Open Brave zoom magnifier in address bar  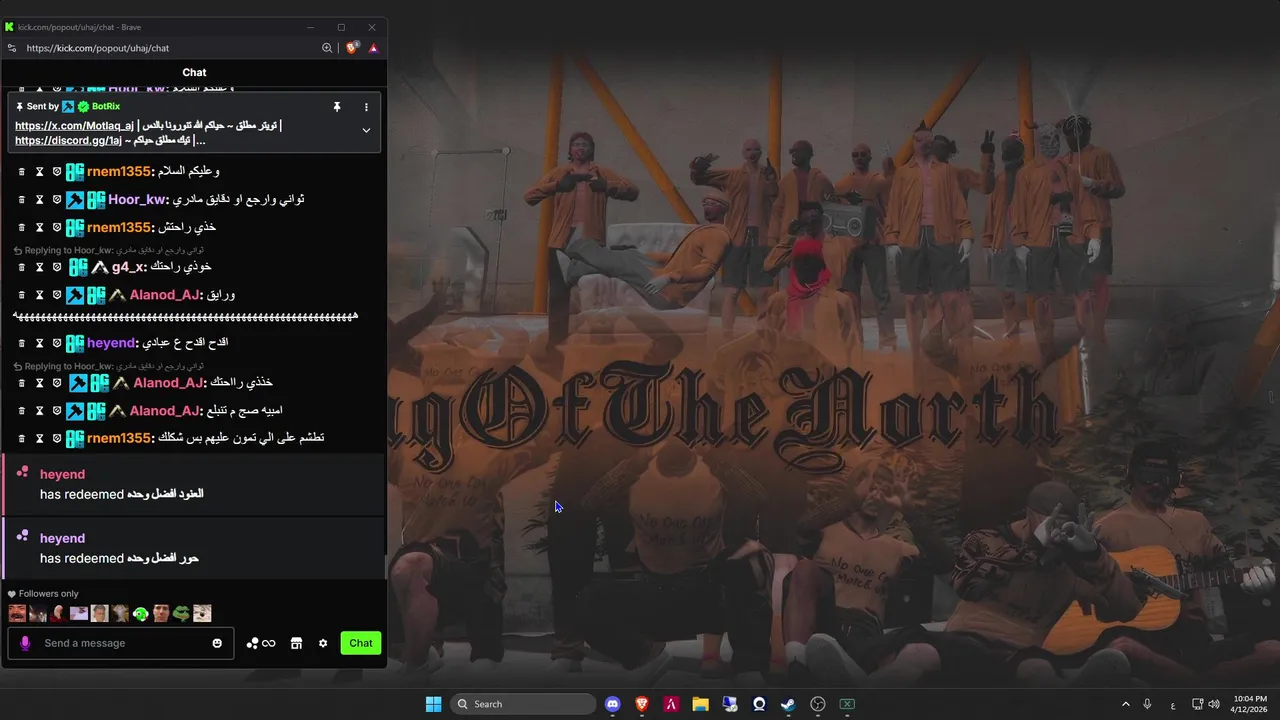click(x=327, y=48)
